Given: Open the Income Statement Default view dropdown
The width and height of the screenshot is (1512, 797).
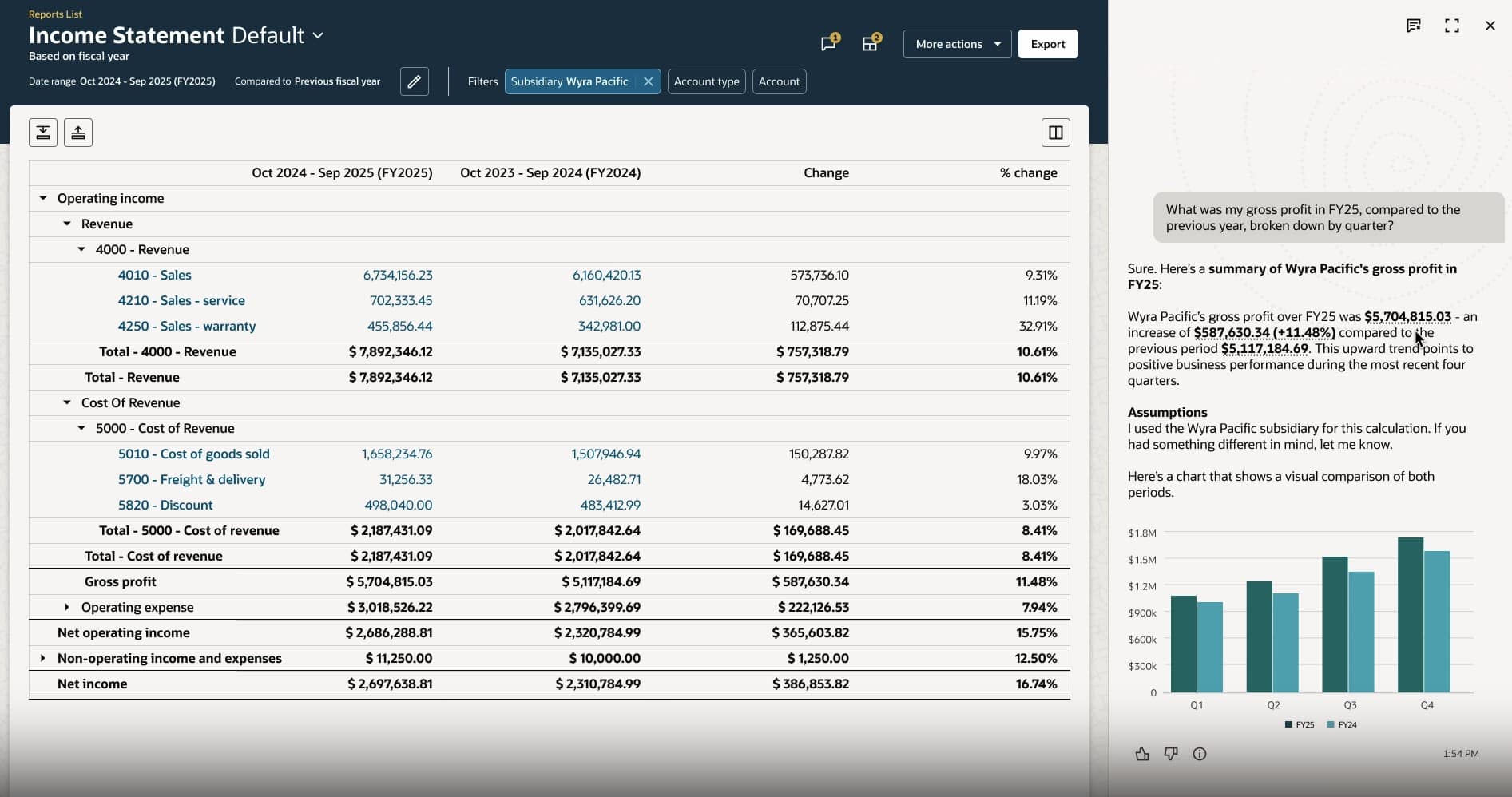Looking at the screenshot, I should coord(318,36).
